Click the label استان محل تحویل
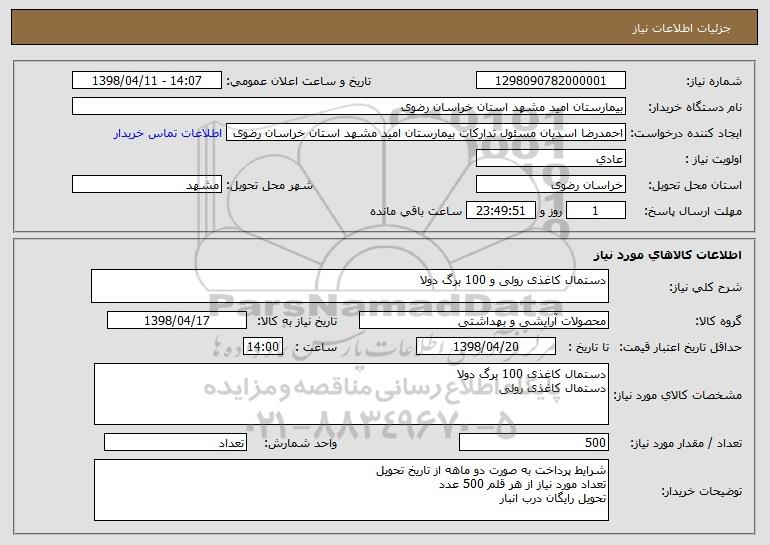The image size is (770, 545). point(695,185)
